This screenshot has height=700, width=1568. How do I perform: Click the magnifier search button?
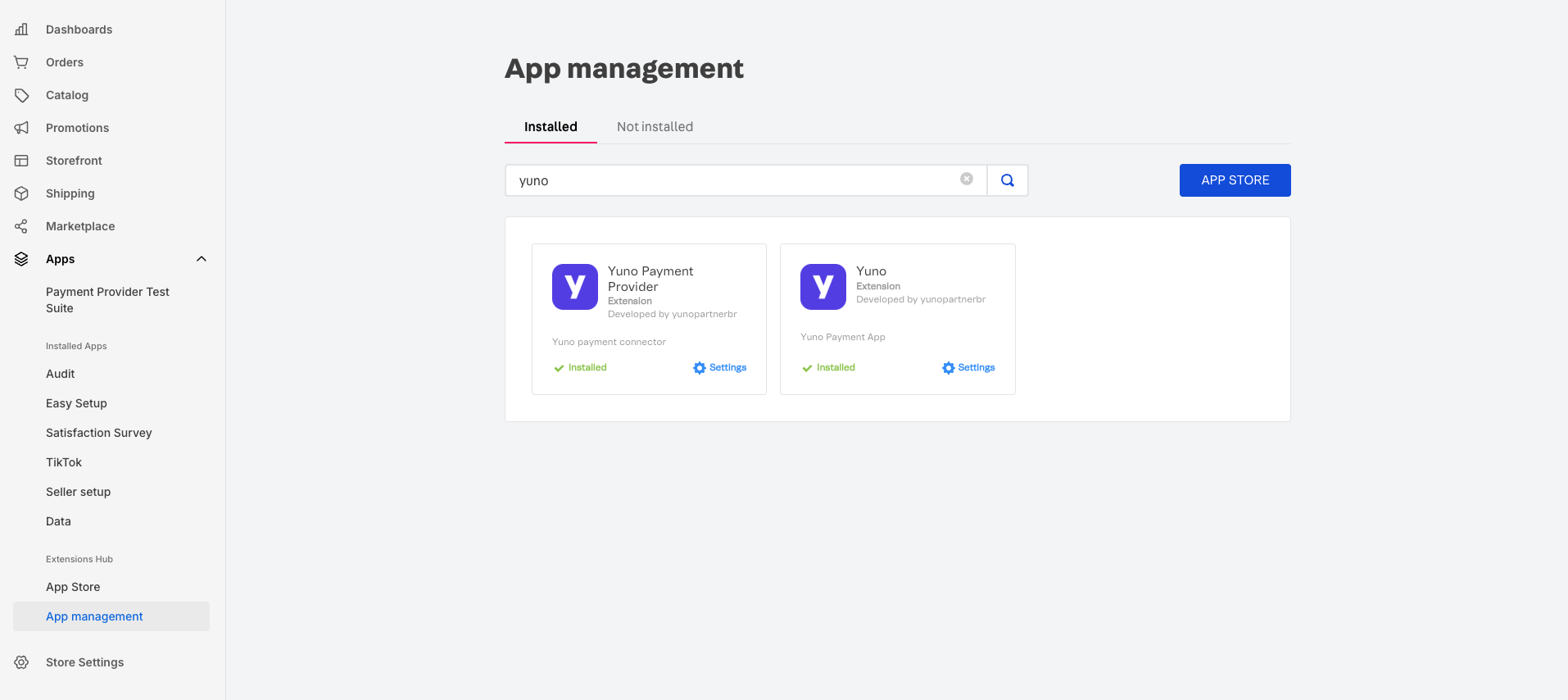[x=1008, y=180]
